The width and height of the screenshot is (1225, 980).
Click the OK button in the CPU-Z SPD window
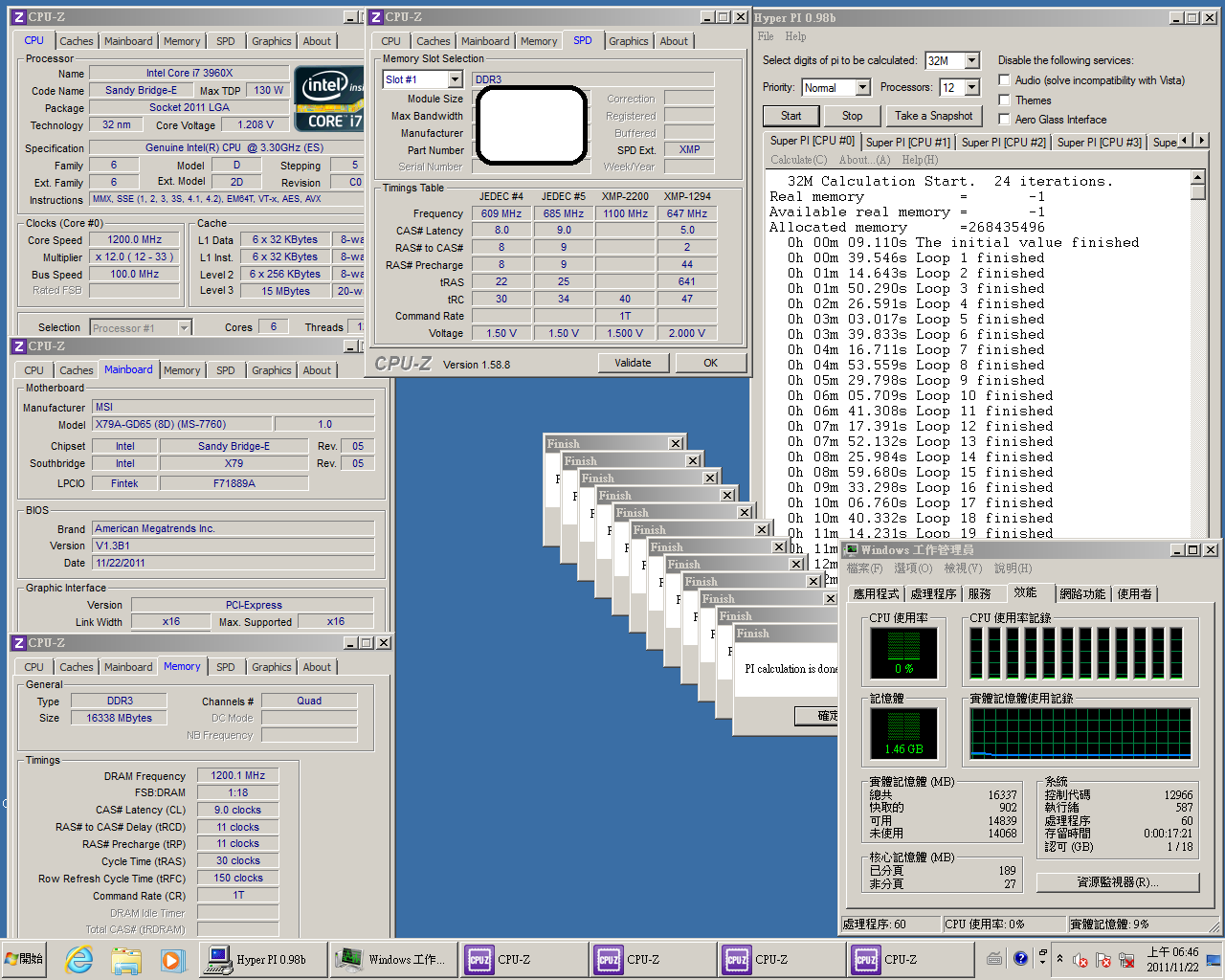(x=710, y=363)
